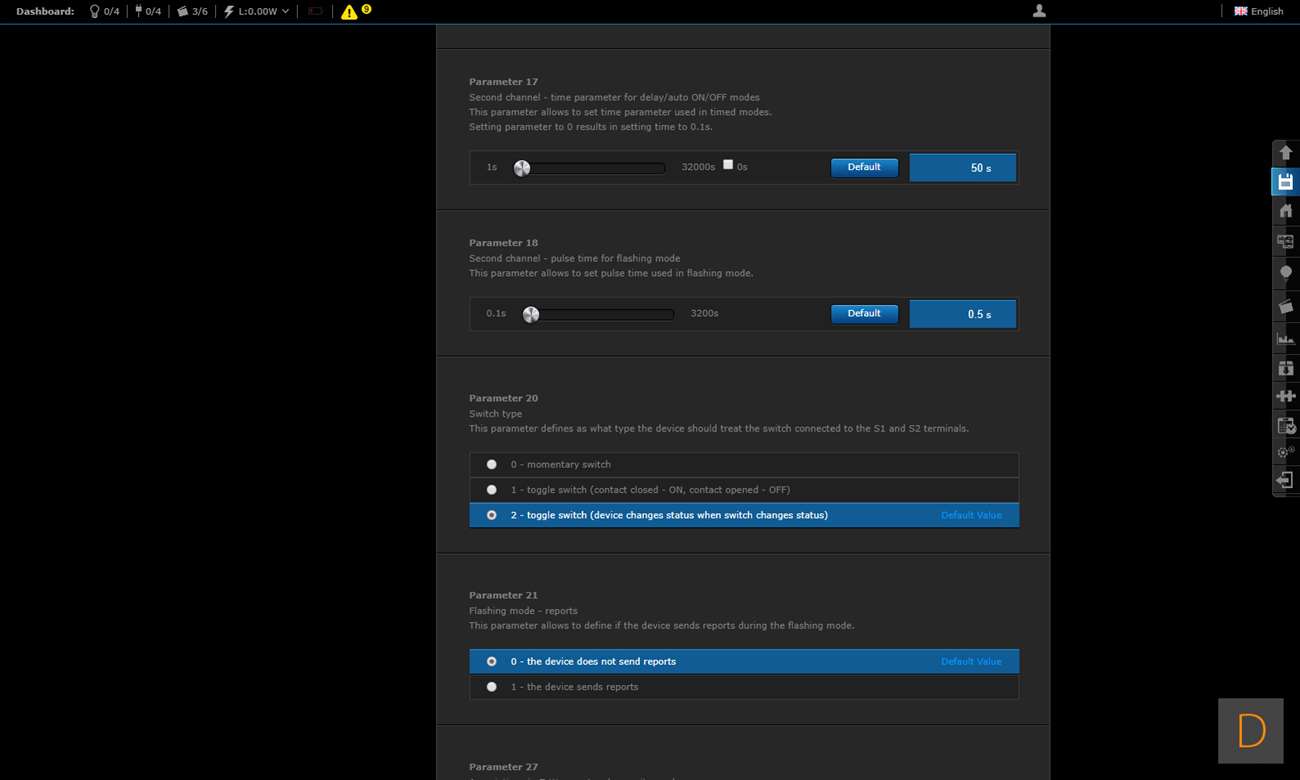Select '0 - momentary switch' radio option
Screen dimensions: 1300x780
491,464
